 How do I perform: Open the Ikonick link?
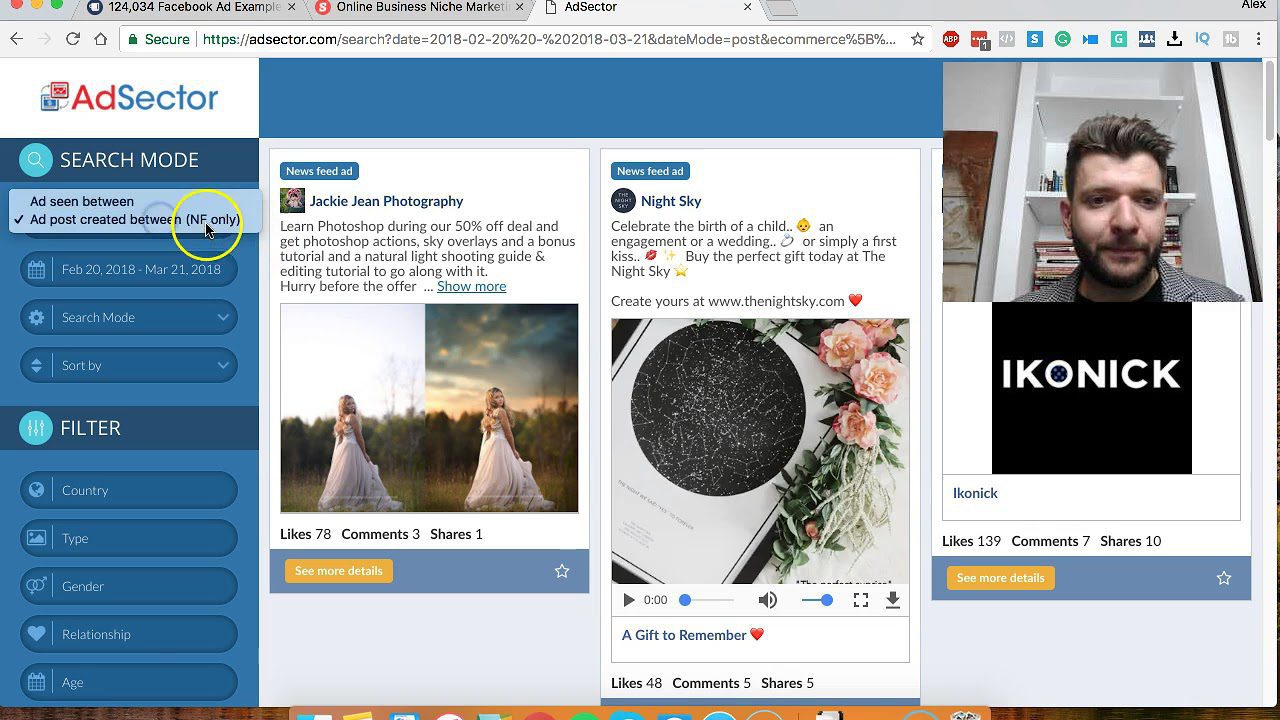pos(975,493)
